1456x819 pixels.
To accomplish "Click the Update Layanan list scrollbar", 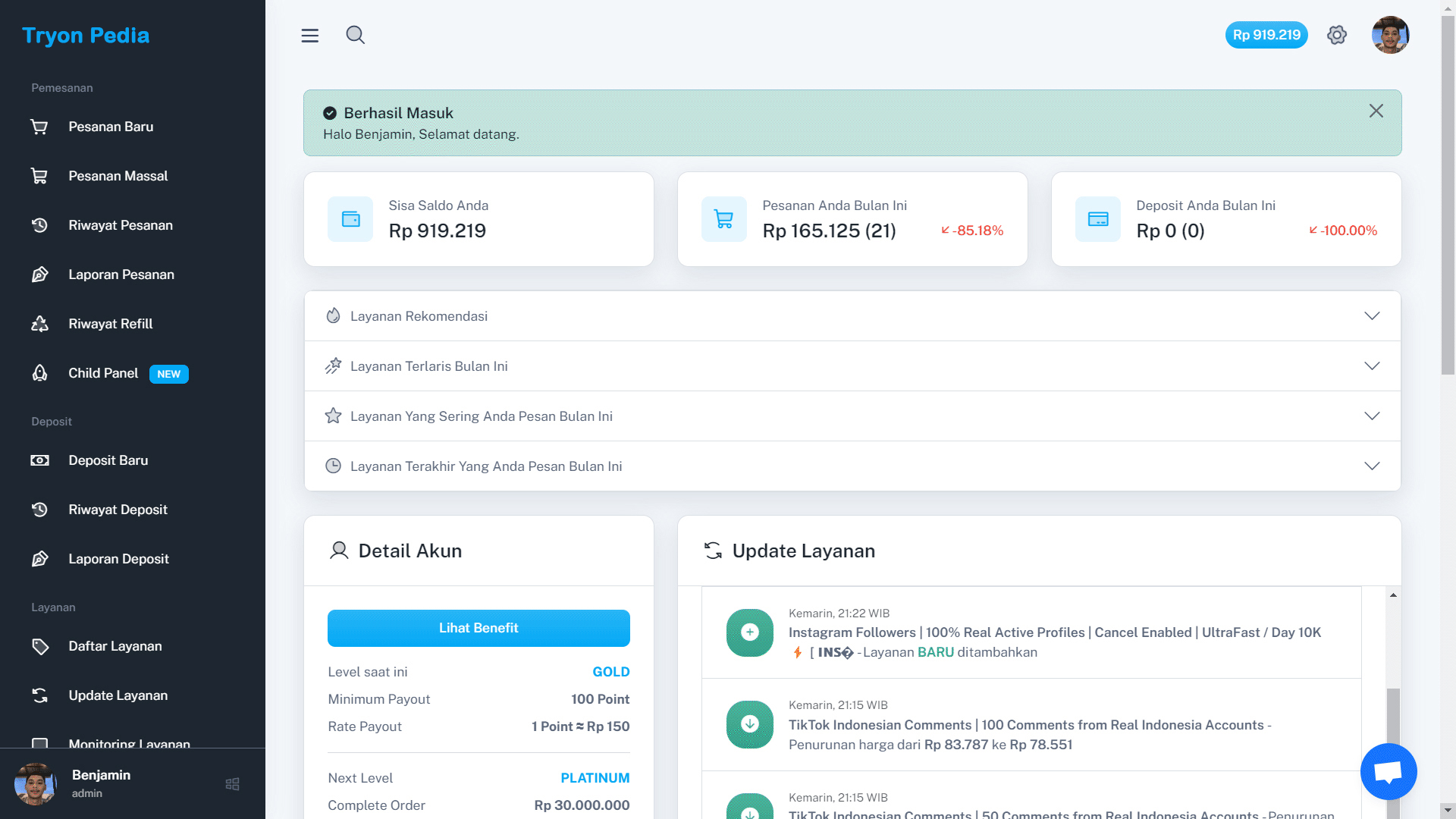I will pos(1393,713).
